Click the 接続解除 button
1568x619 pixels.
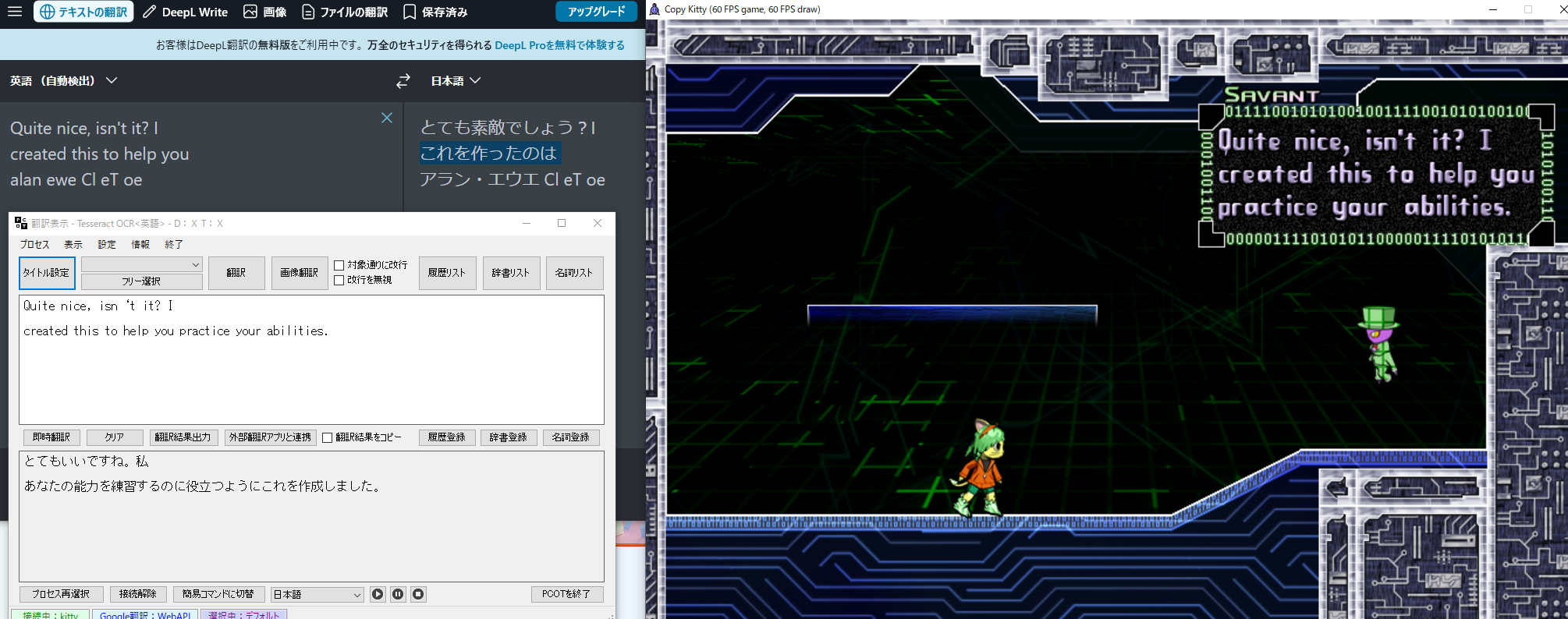pyautogui.click(x=138, y=594)
